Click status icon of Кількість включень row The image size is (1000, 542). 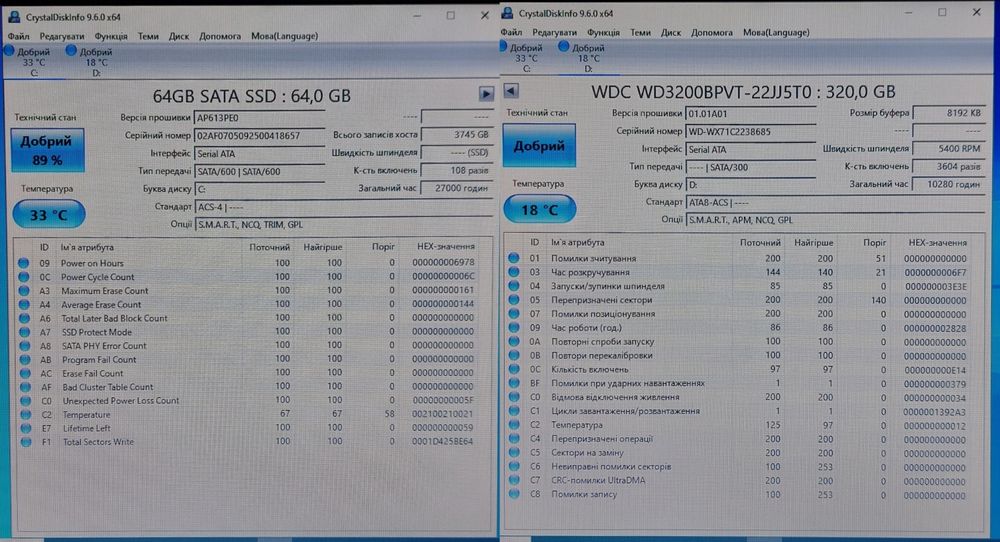point(513,369)
